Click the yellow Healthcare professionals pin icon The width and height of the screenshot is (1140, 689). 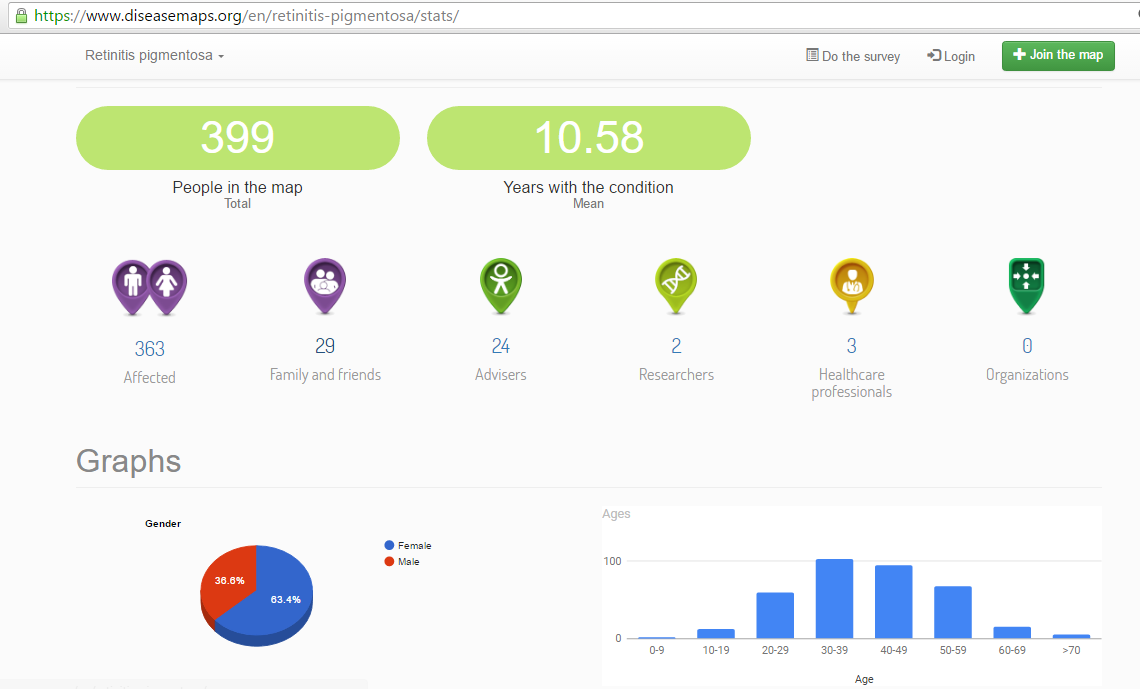852,286
